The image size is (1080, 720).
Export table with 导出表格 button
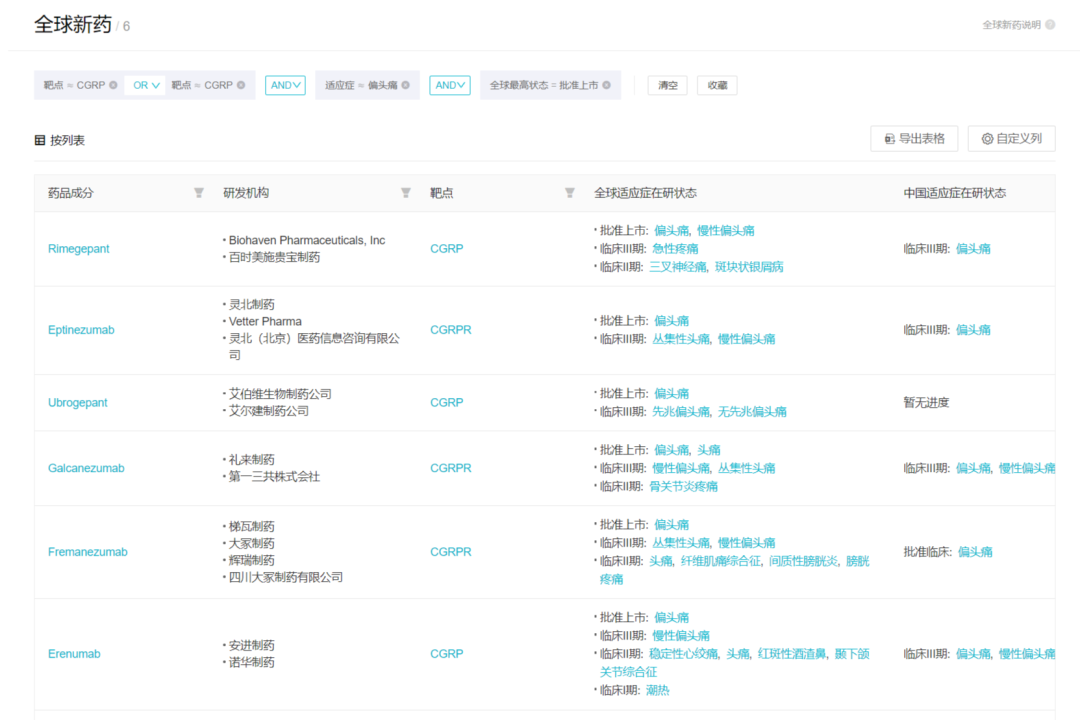pos(914,138)
